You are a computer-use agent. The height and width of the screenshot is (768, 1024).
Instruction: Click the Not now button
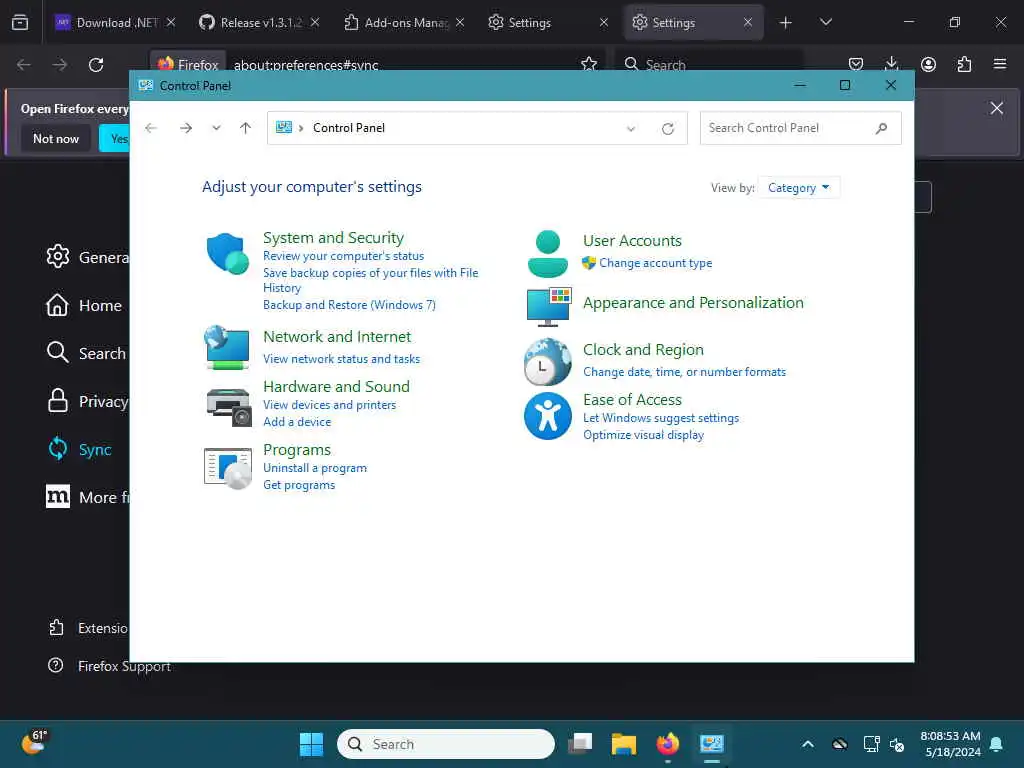click(x=56, y=138)
